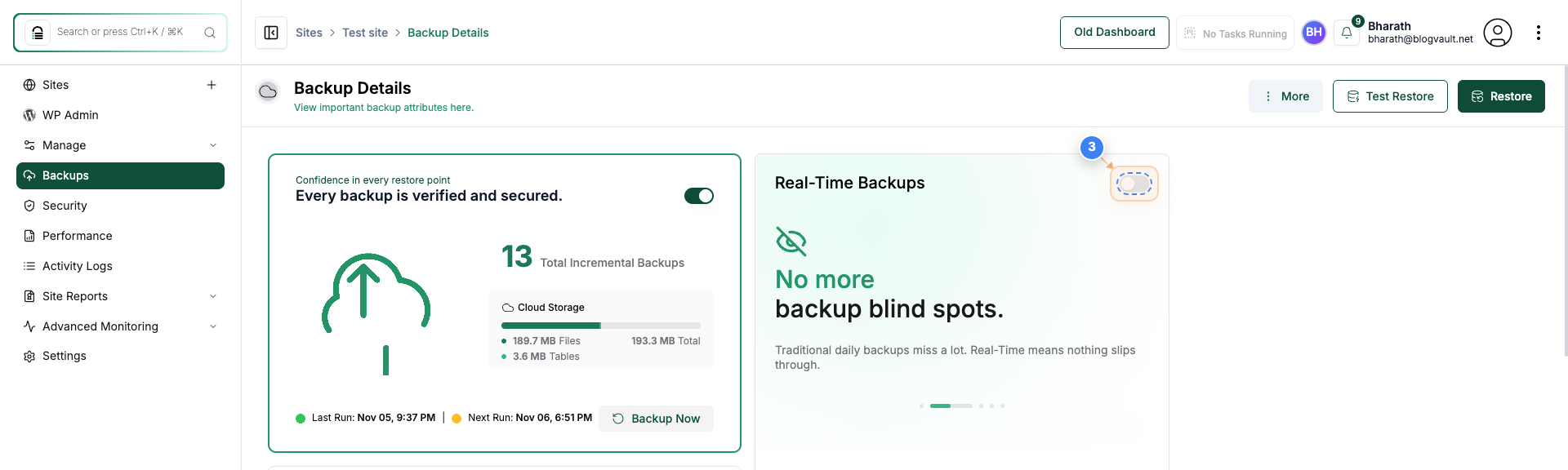Click the Site Reports clipboard icon

[x=29, y=296]
